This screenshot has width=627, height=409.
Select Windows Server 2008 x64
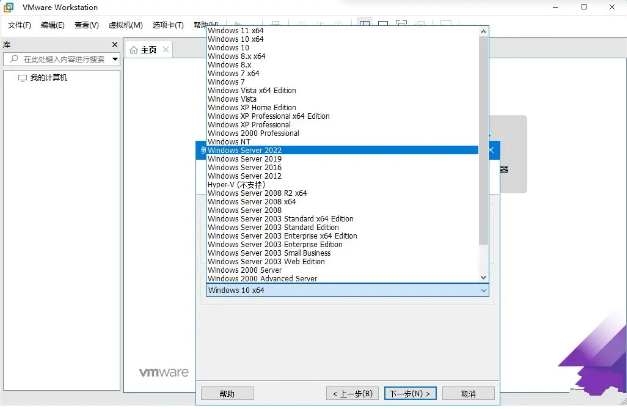pyautogui.click(x=342, y=202)
